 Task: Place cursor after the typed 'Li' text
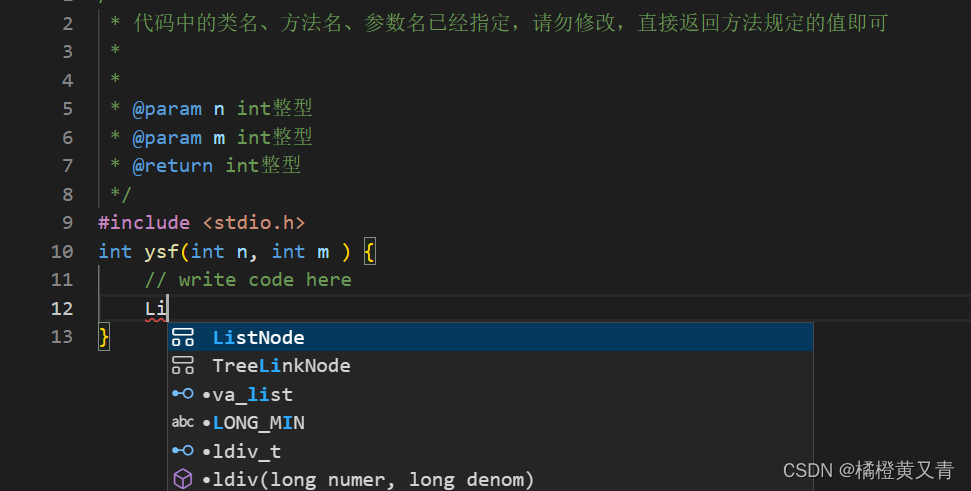(168, 308)
